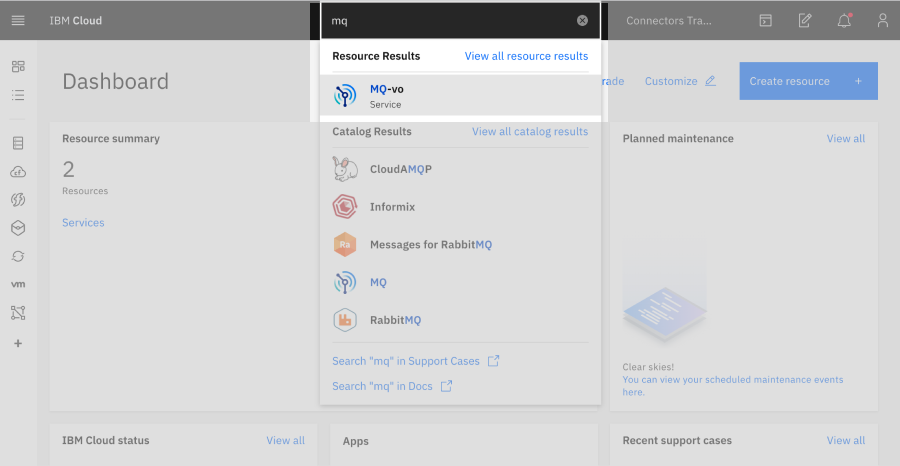900x466 pixels.
Task: Click View all resource results
Action: (x=526, y=56)
